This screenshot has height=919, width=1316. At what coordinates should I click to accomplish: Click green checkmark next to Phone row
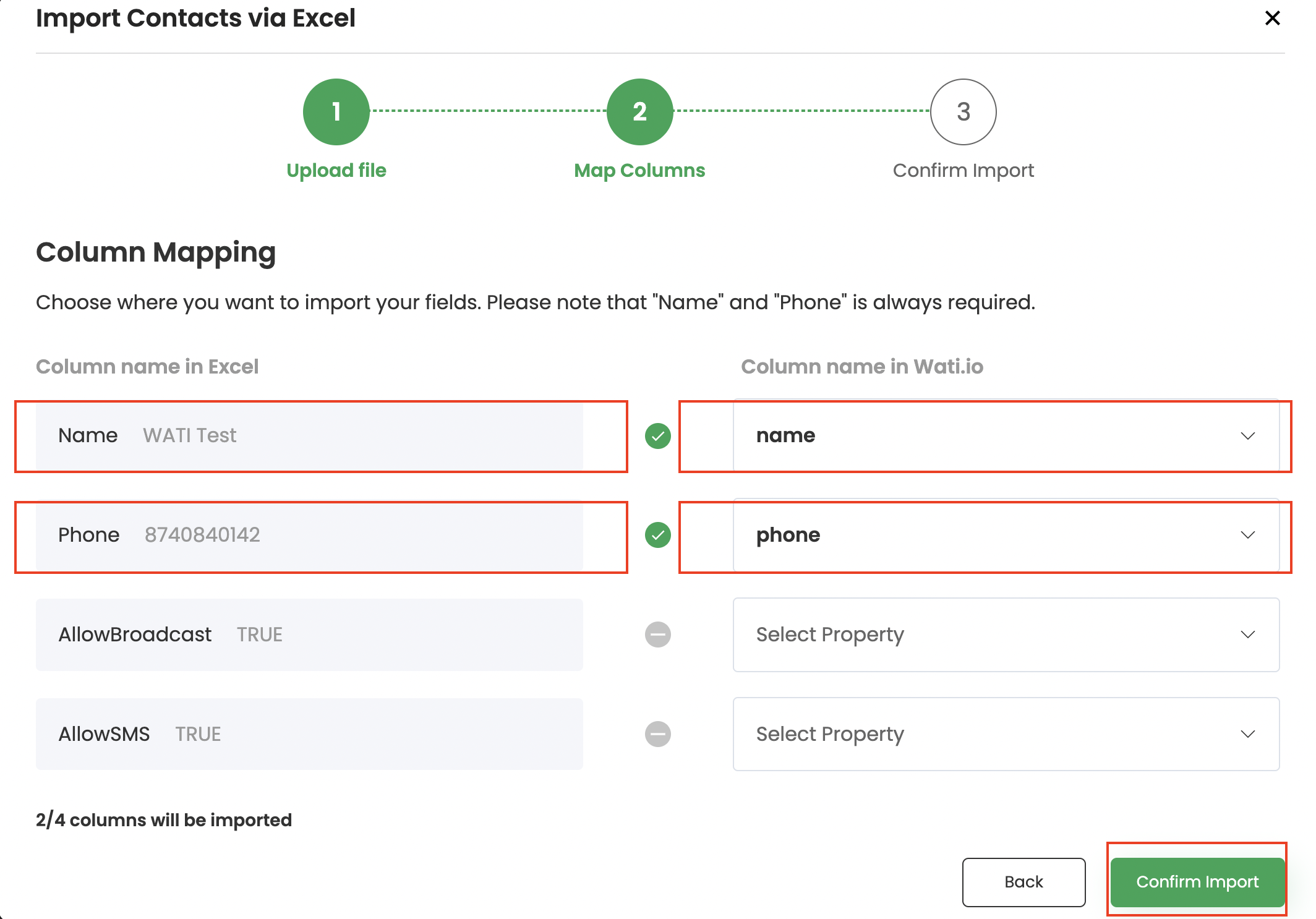(x=658, y=535)
